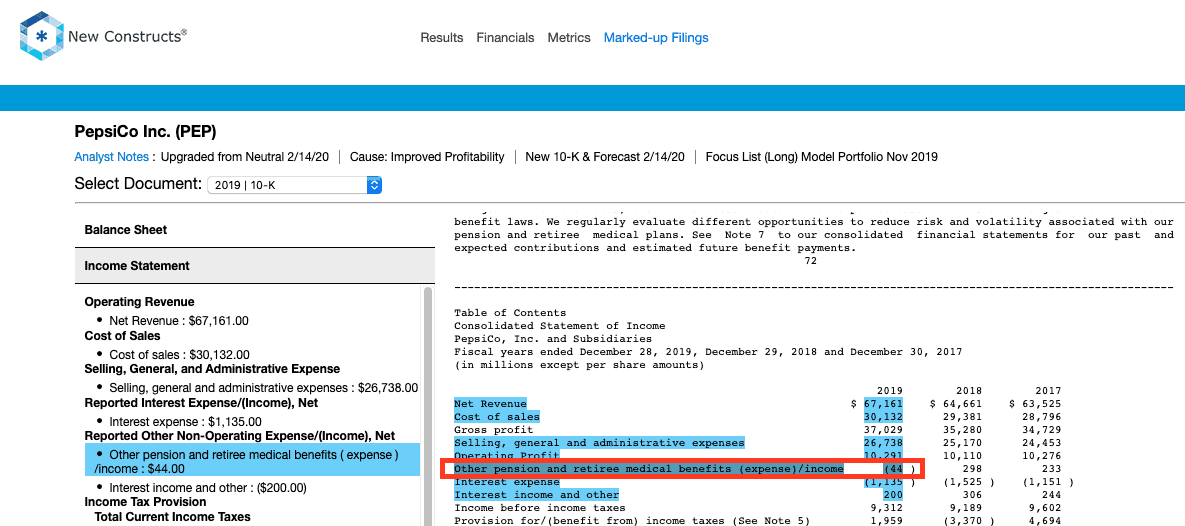Click the highlighted 30,132 value in filing
Screen dimensions: 1185x526
[x=883, y=416]
